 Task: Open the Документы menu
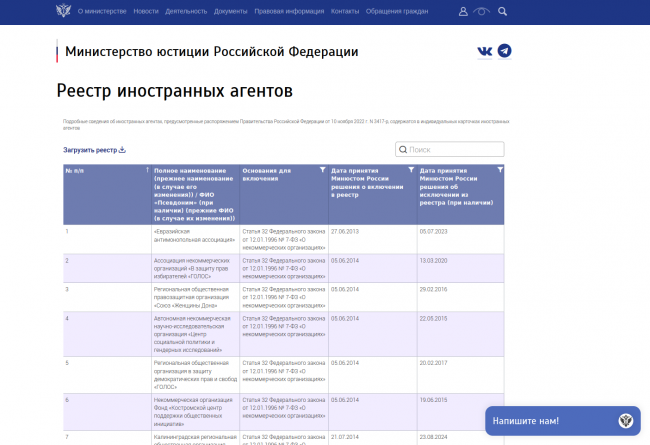(230, 11)
